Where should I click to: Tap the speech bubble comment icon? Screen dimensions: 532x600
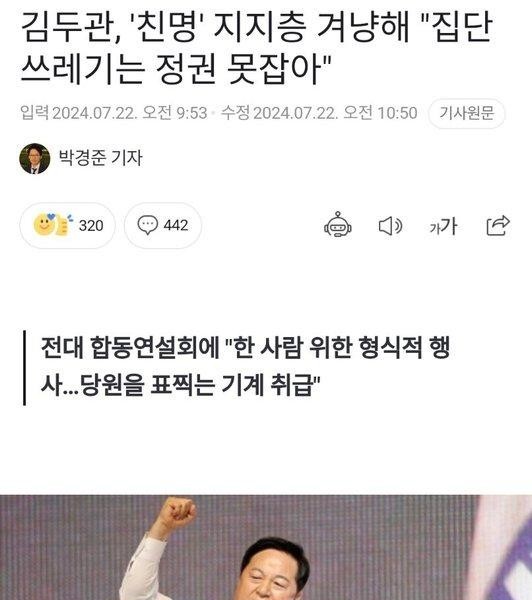pos(147,225)
